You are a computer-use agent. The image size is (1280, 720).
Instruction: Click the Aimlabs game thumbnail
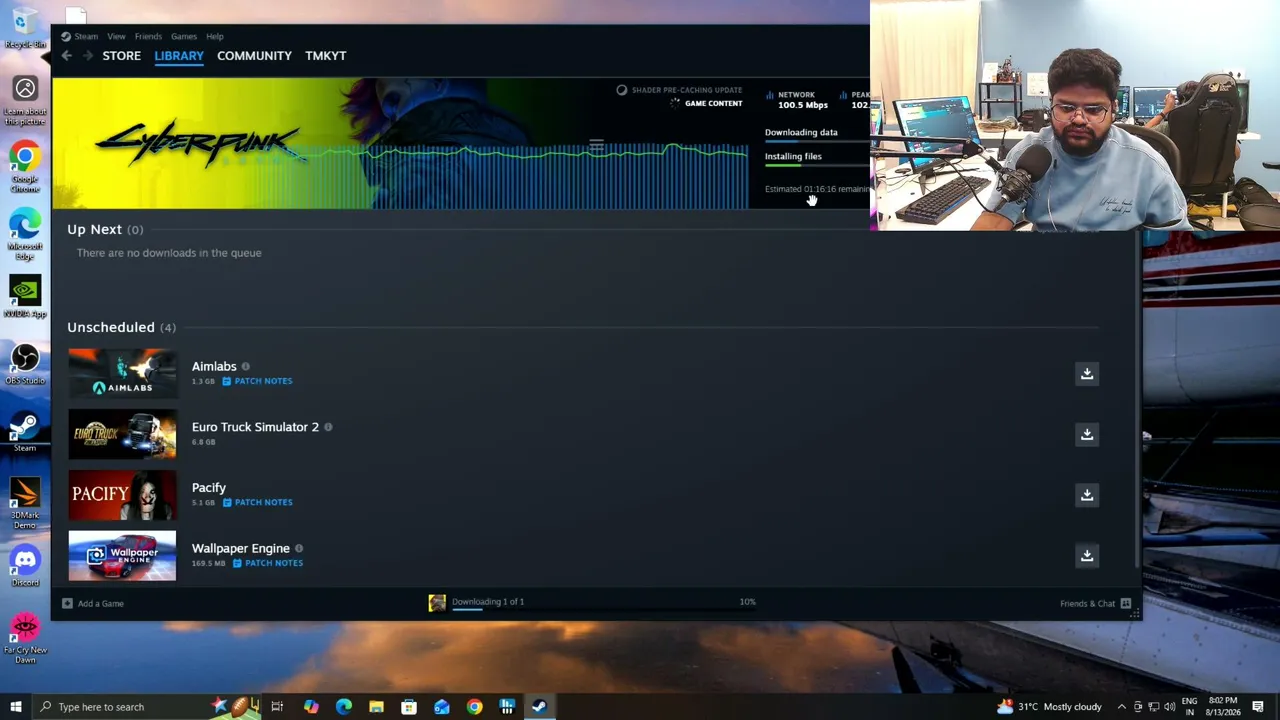pyautogui.click(x=122, y=373)
